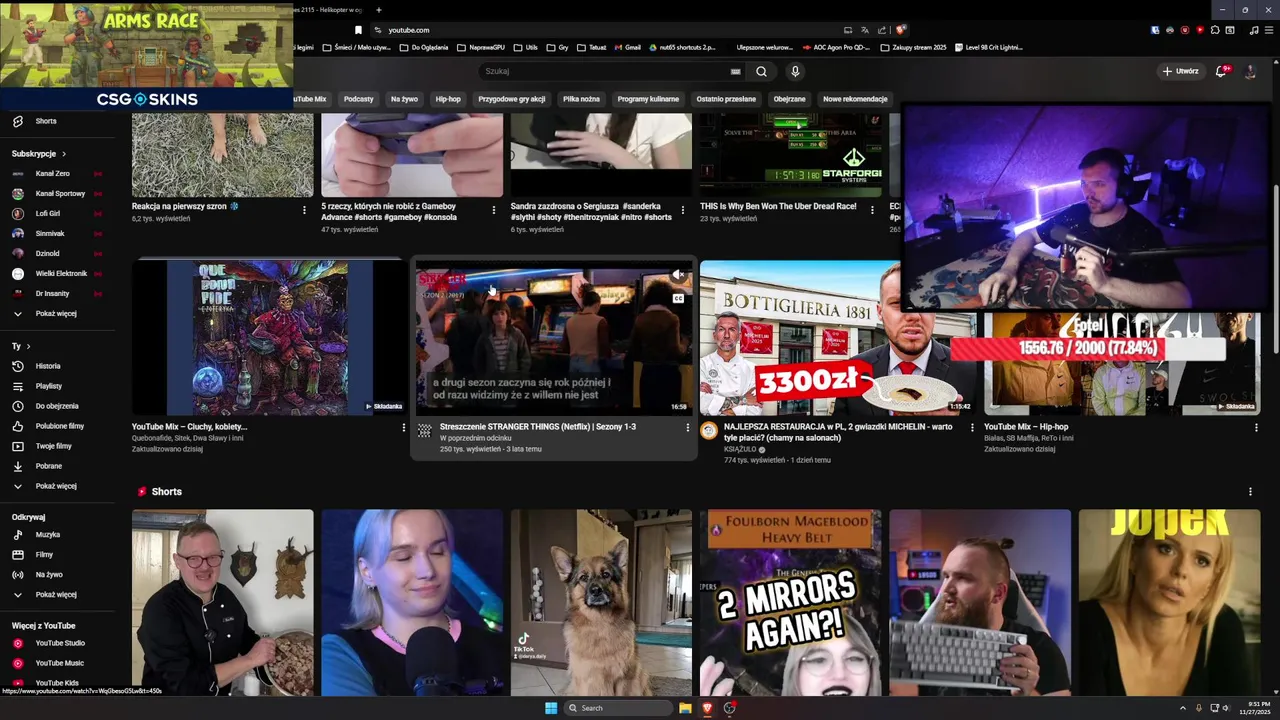The height and width of the screenshot is (720, 1280).
Task: Open the notifications bell
Action: 1221,71
